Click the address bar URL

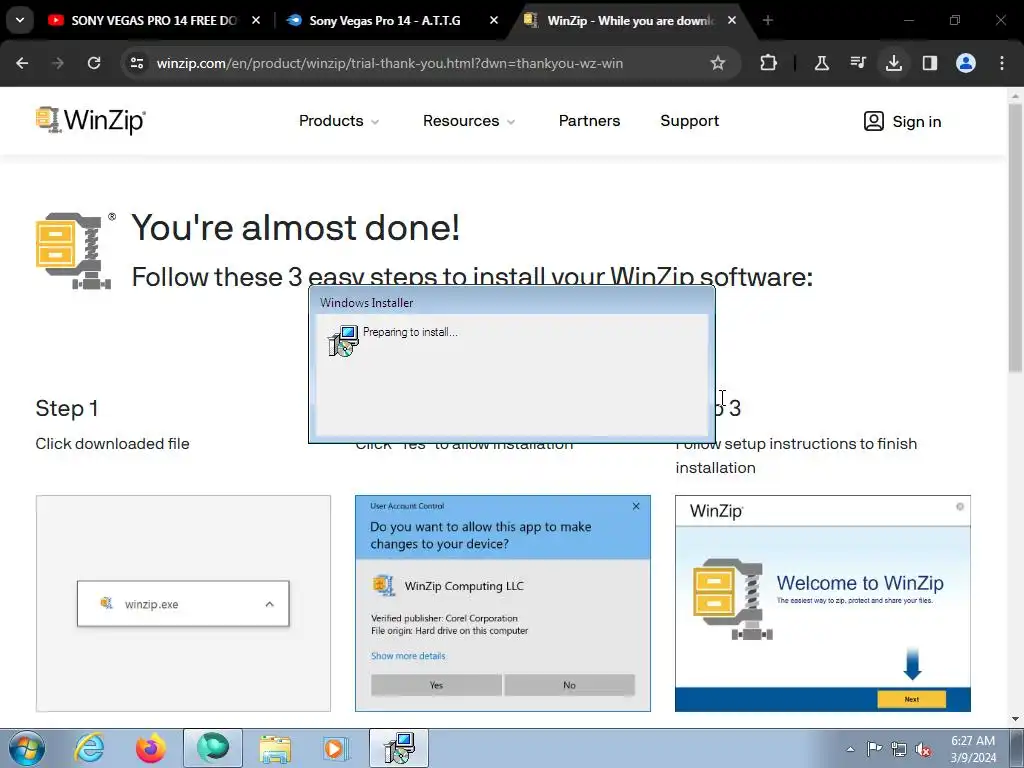coord(390,63)
